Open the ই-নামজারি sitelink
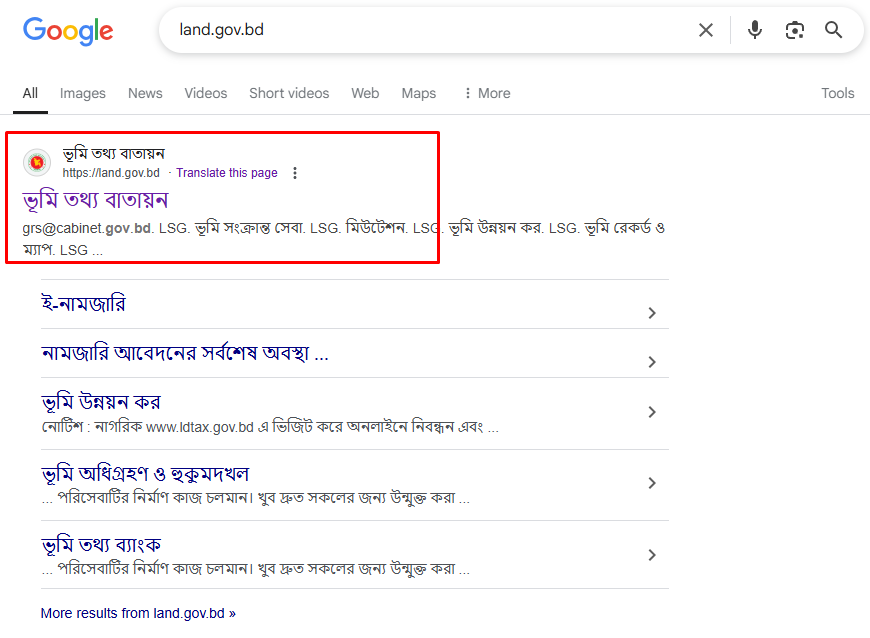Screen dimensions: 870x638 click(x=83, y=304)
